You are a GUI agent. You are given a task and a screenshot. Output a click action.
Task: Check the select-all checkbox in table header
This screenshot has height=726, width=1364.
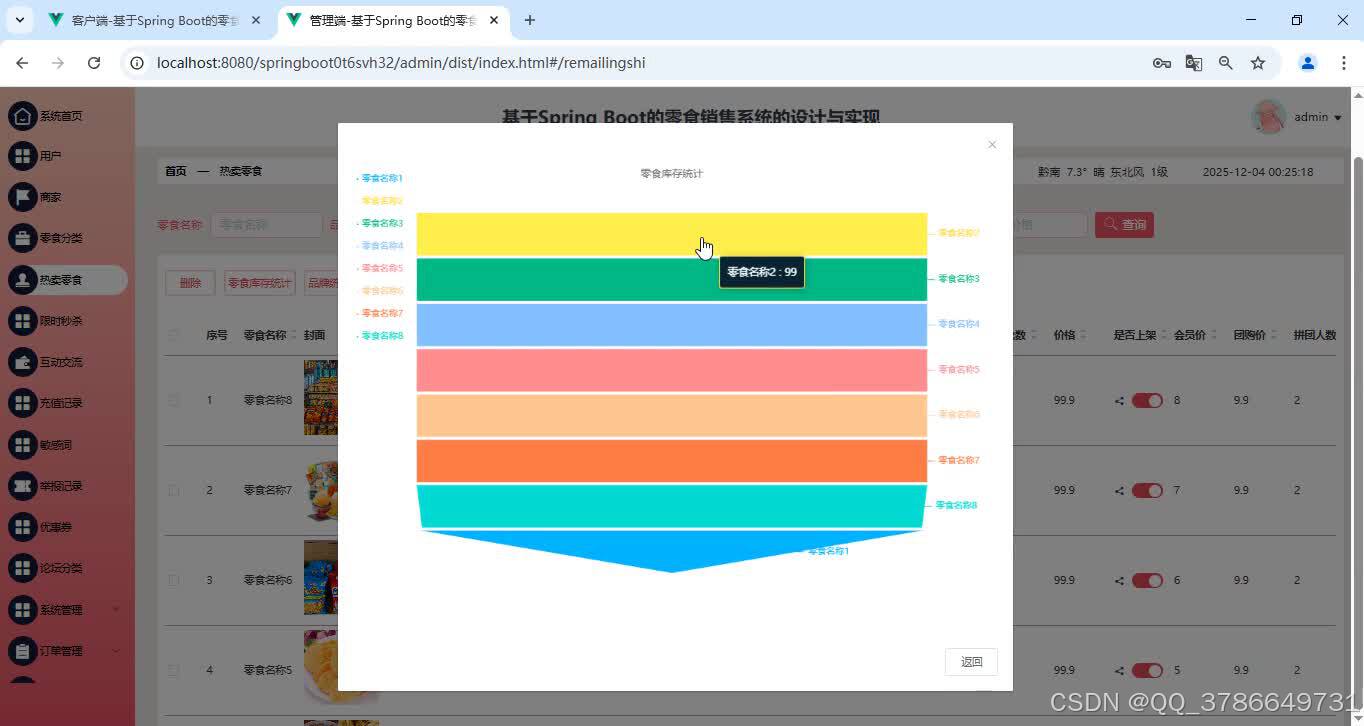point(174,335)
